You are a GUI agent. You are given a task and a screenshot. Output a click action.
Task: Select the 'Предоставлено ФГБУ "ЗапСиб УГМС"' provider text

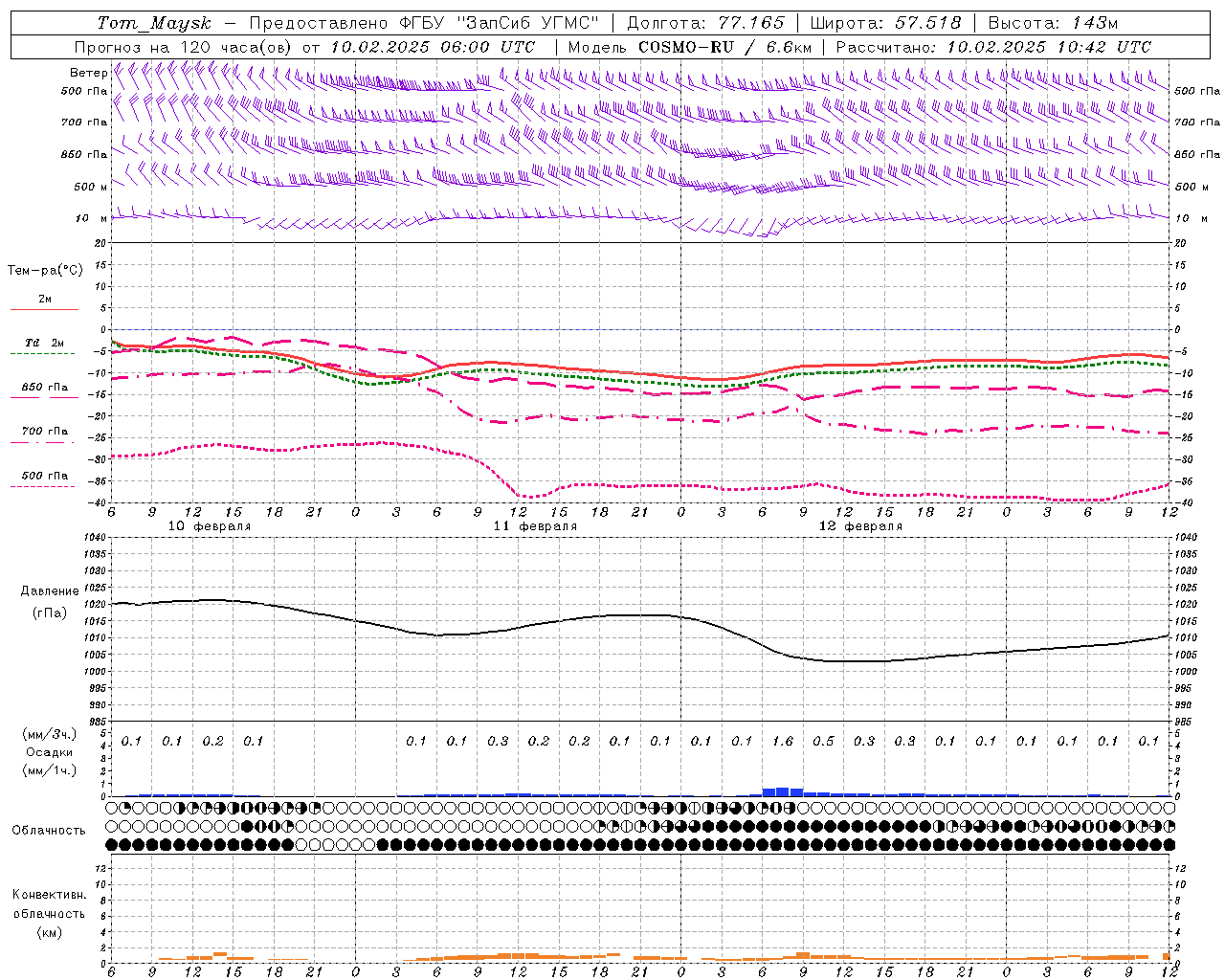(424, 23)
